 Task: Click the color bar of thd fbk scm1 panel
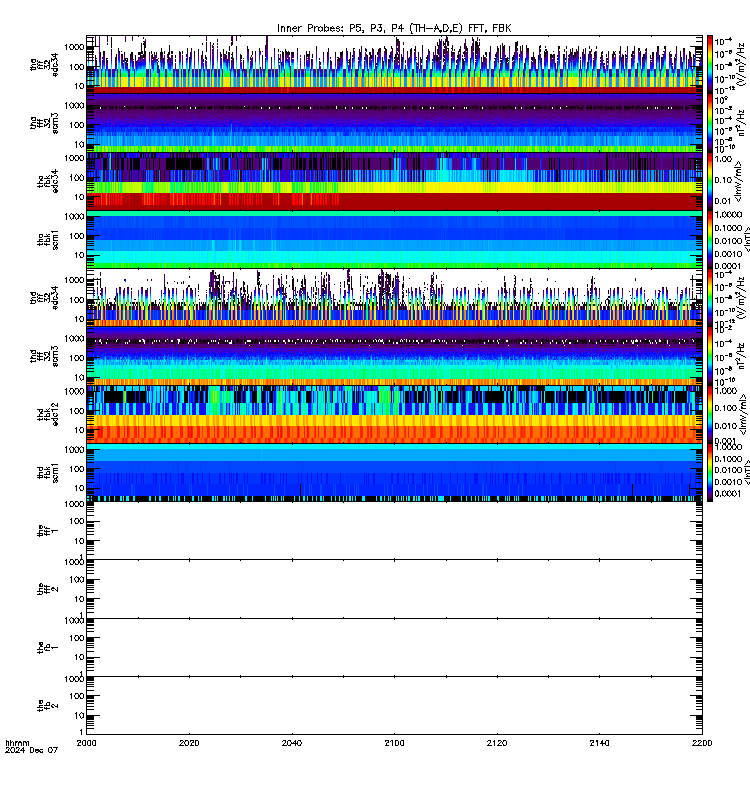point(710,472)
